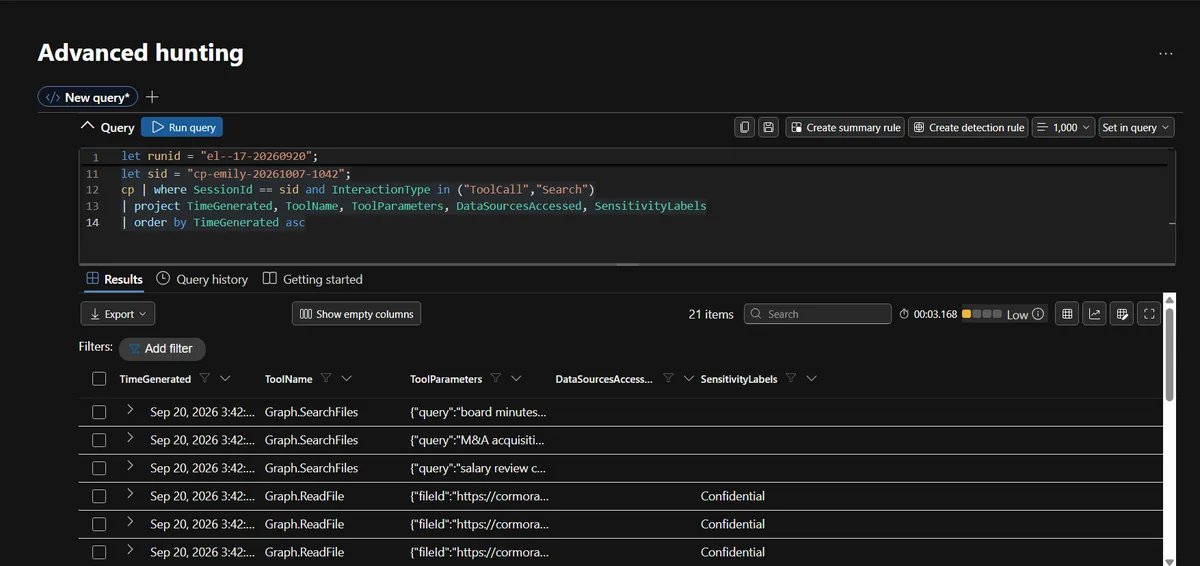Open the Set in query time range dropdown
The width and height of the screenshot is (1200, 566).
tap(1136, 127)
